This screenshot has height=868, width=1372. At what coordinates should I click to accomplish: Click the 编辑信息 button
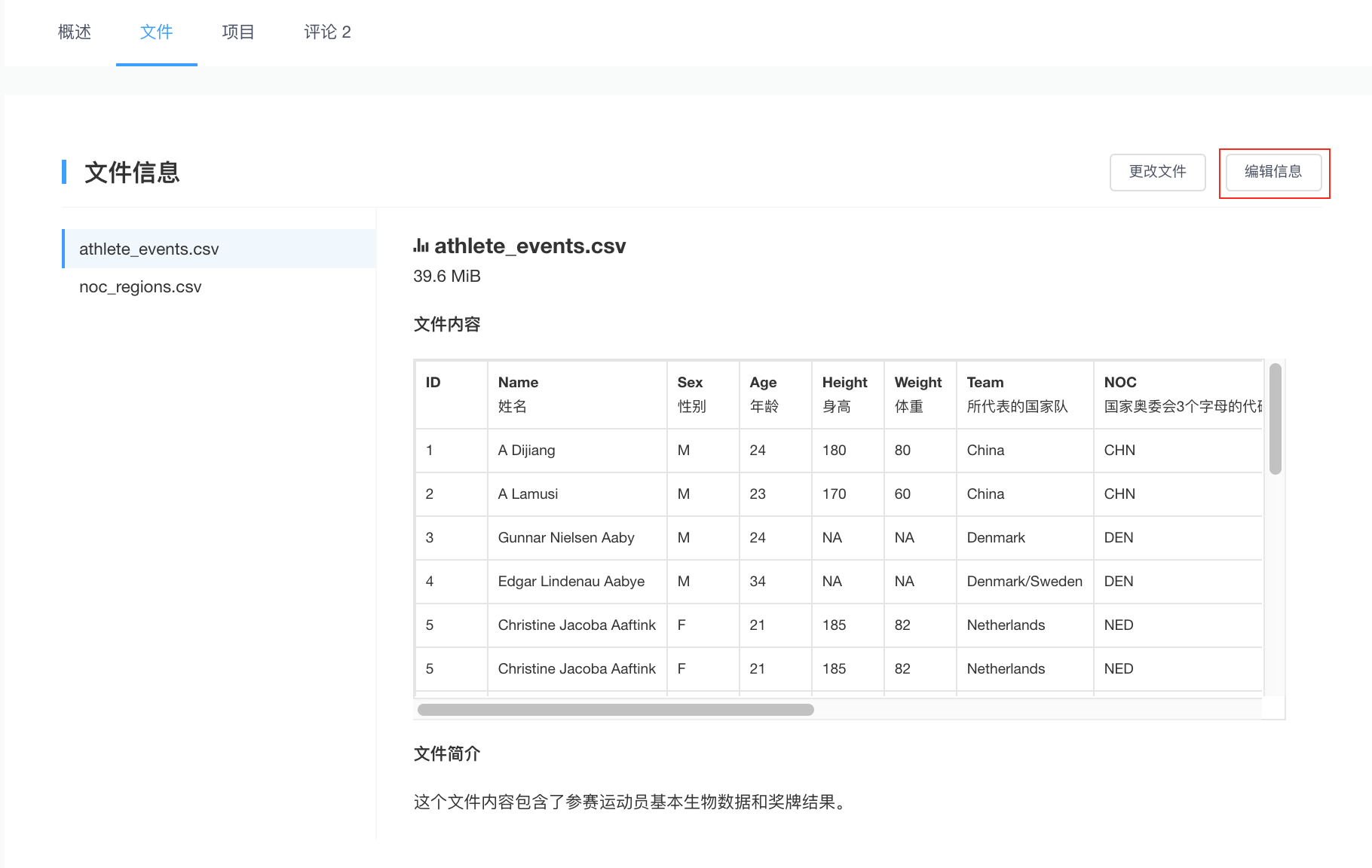tap(1273, 172)
